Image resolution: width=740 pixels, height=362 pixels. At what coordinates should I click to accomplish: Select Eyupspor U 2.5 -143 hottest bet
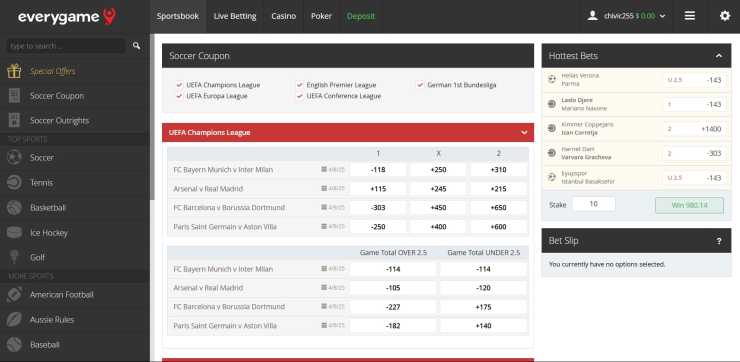point(695,178)
